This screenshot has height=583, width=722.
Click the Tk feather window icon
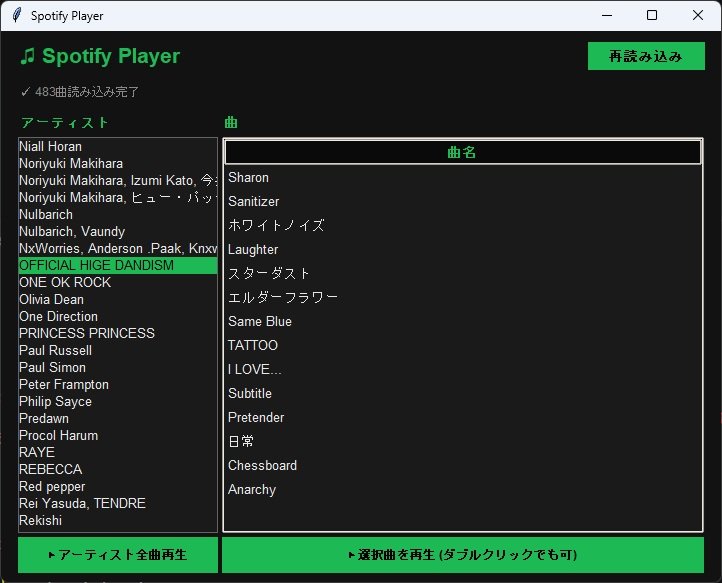click(x=17, y=15)
